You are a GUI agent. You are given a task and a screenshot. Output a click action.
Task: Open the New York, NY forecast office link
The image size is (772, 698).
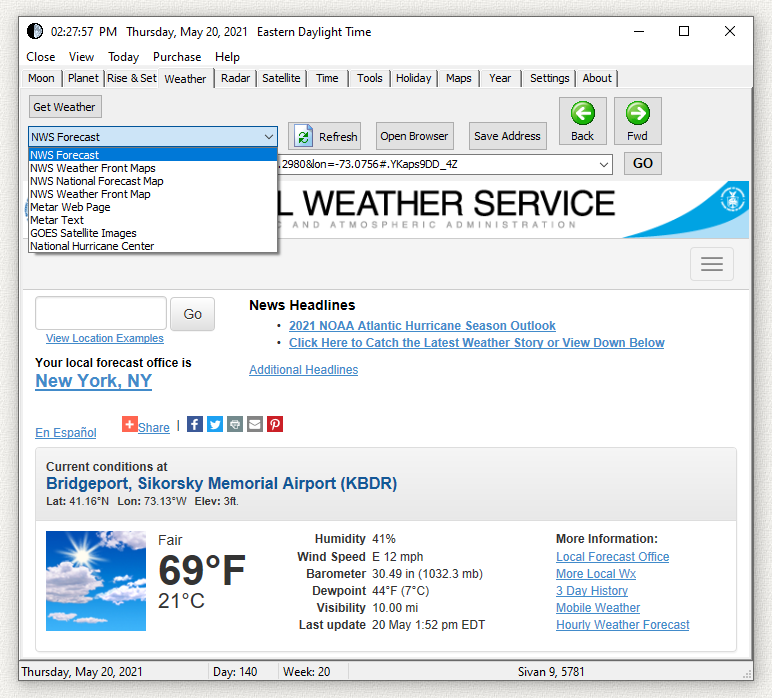point(94,381)
